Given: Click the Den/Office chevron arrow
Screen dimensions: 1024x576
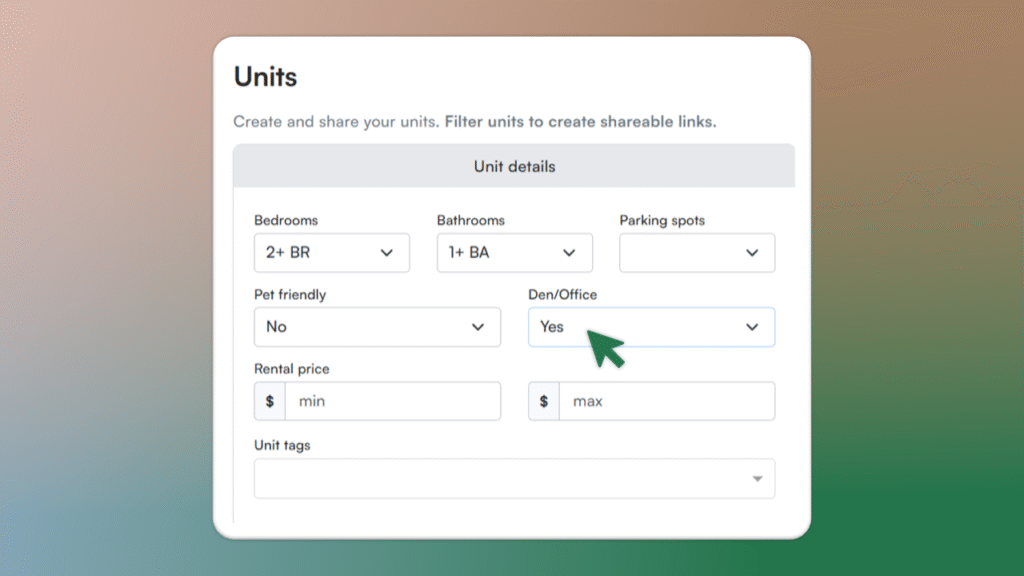Looking at the screenshot, I should coord(753,327).
